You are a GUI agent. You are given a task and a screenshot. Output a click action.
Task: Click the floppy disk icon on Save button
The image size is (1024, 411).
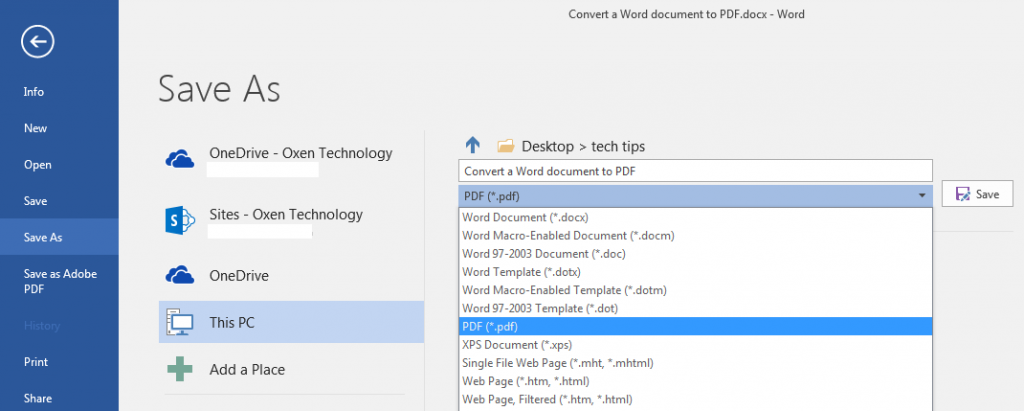(962, 194)
